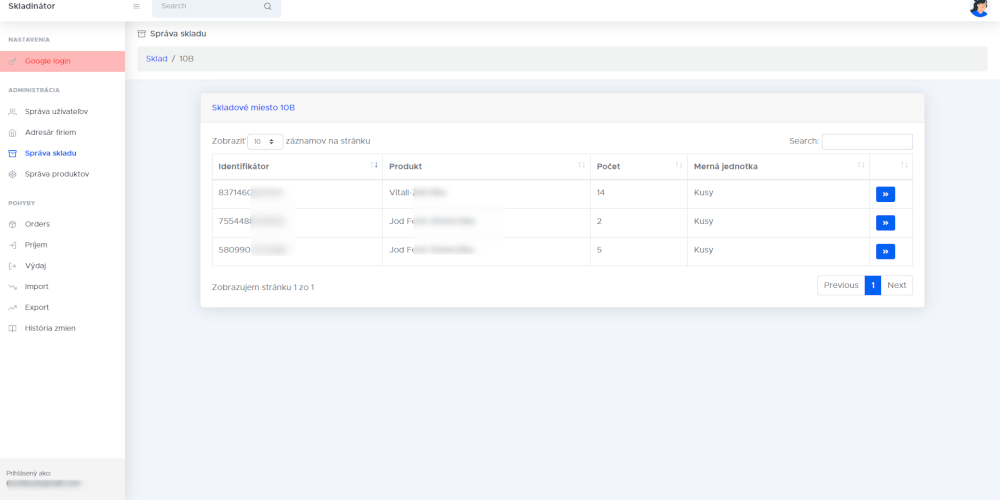
Task: Open Google login settings
Action: tap(47, 61)
